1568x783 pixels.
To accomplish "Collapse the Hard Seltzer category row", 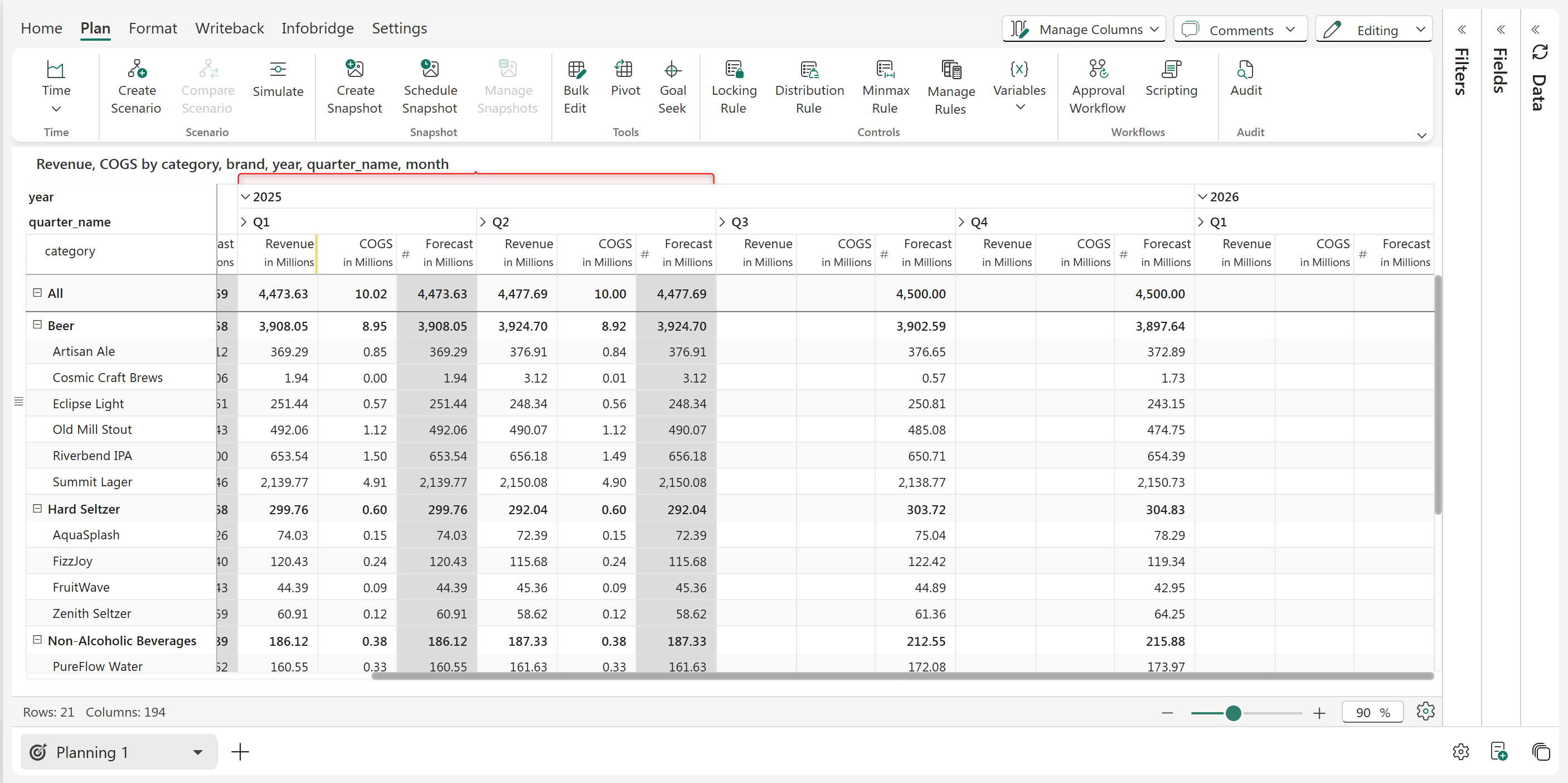I will pyautogui.click(x=37, y=509).
